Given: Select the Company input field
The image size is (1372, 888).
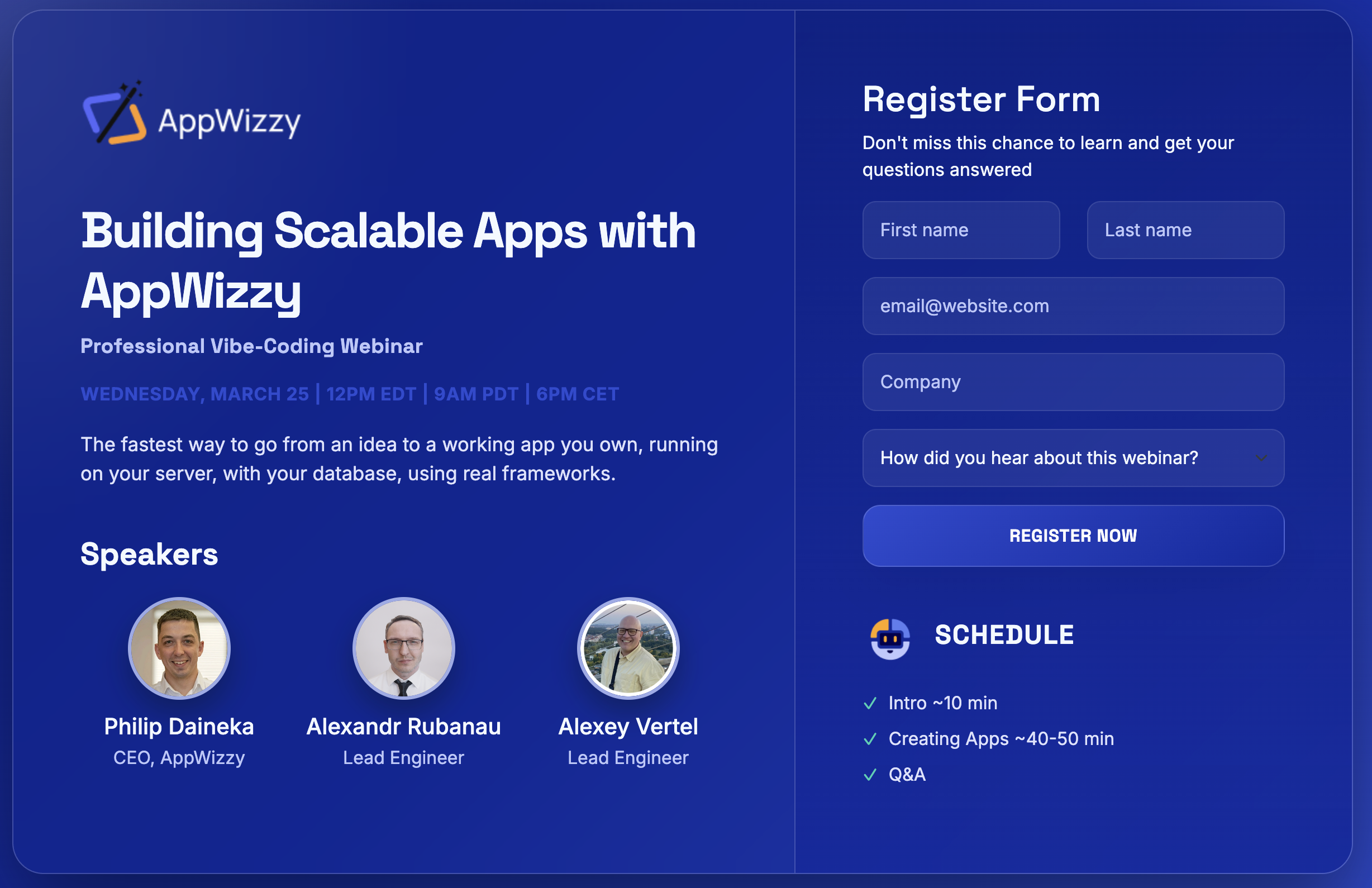Looking at the screenshot, I should (x=1073, y=382).
